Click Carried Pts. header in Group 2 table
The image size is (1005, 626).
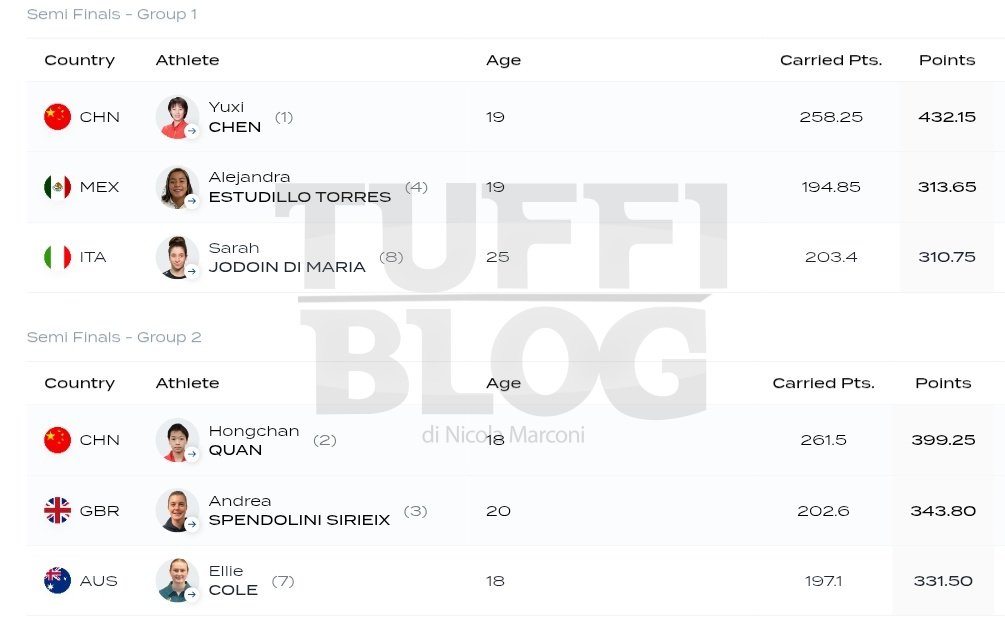pyautogui.click(x=823, y=383)
